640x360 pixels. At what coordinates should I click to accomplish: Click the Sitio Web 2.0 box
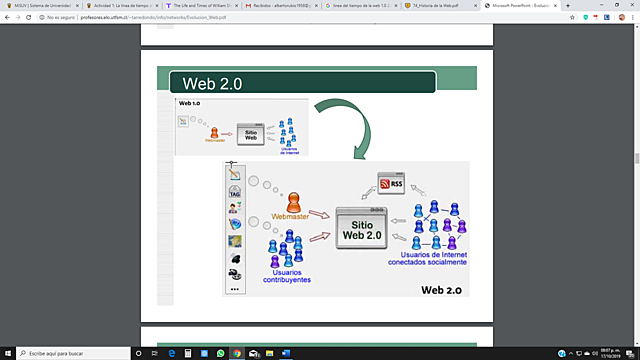362,228
